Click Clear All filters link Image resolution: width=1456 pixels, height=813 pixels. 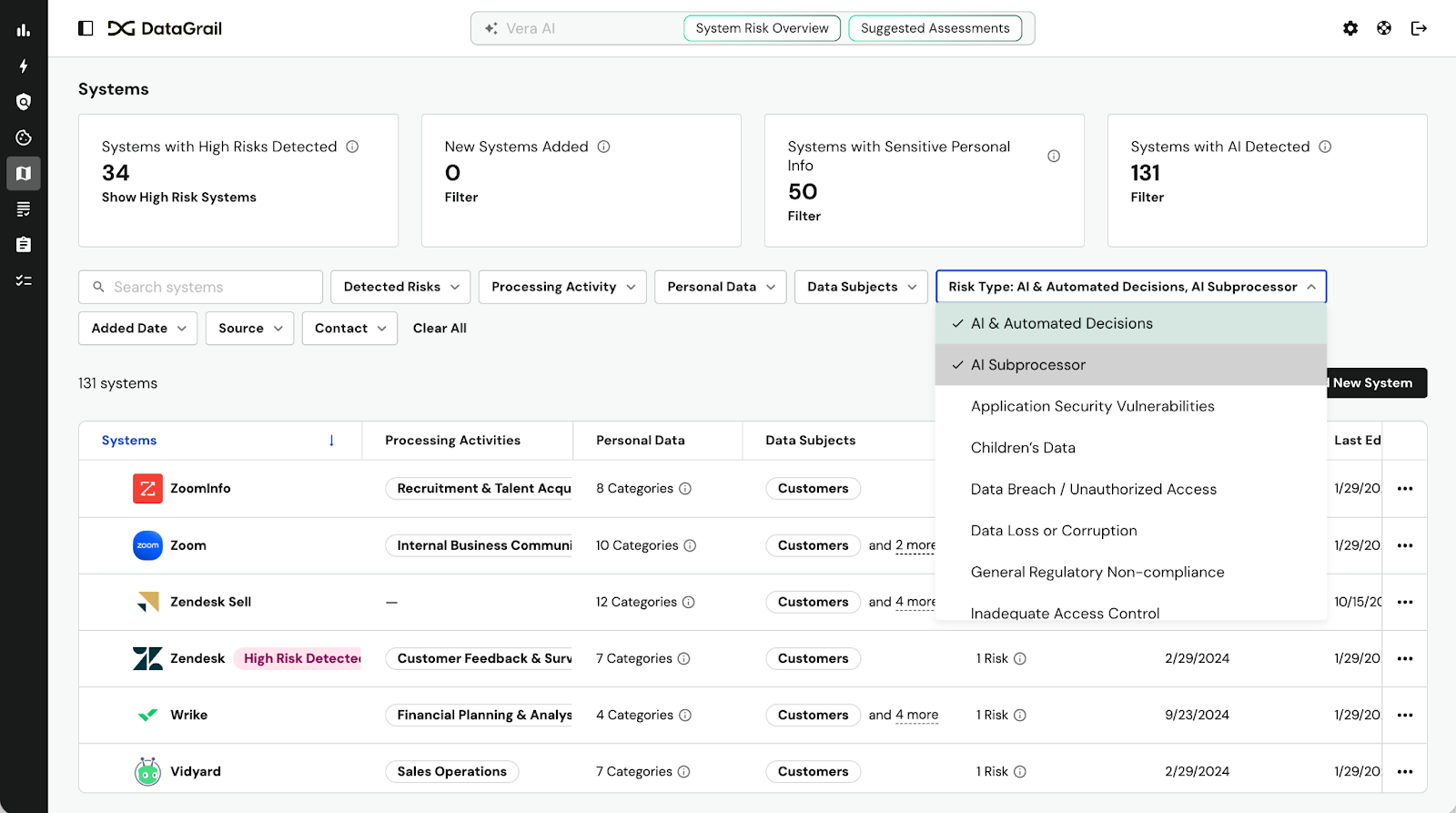point(440,329)
